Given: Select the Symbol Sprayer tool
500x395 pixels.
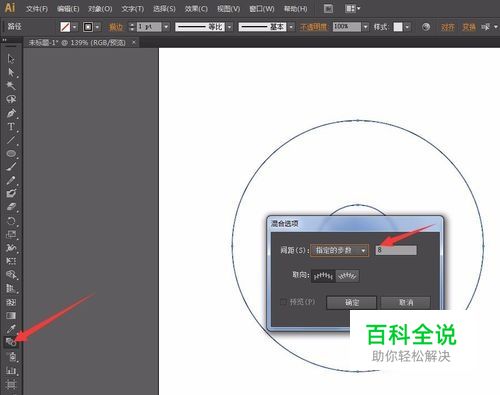Looking at the screenshot, I should (11, 357).
